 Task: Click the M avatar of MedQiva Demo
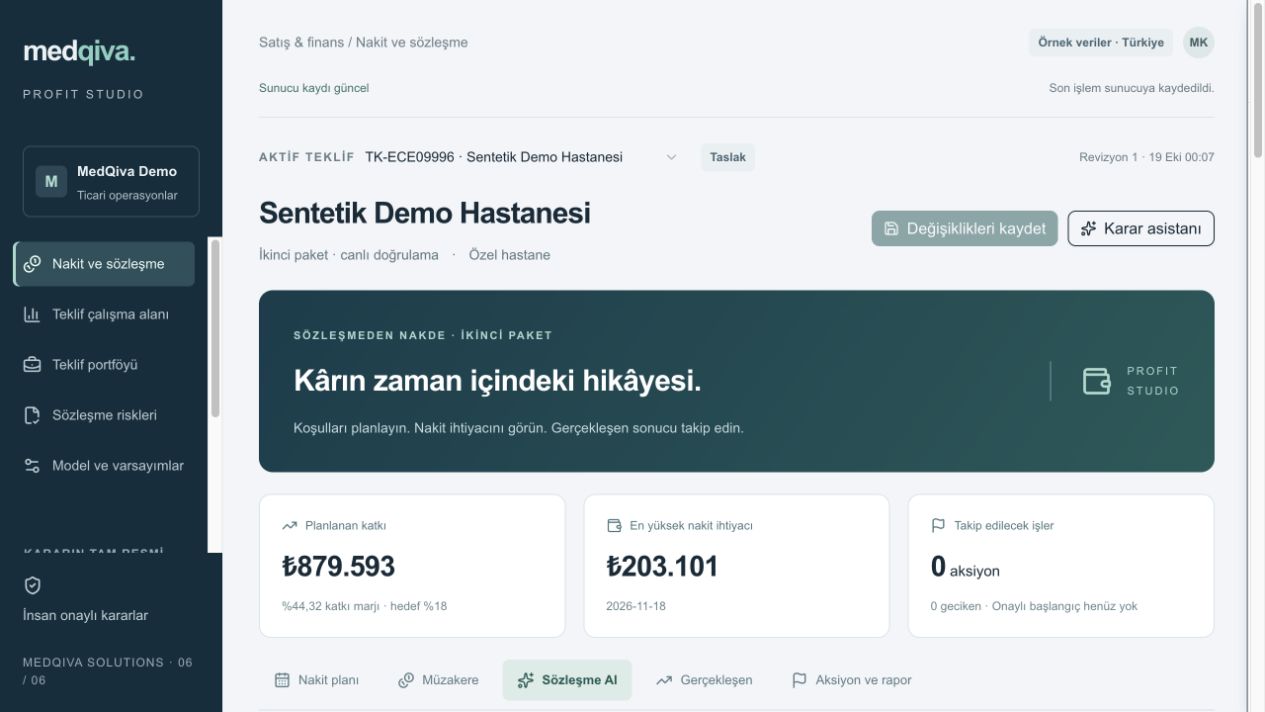(51, 182)
